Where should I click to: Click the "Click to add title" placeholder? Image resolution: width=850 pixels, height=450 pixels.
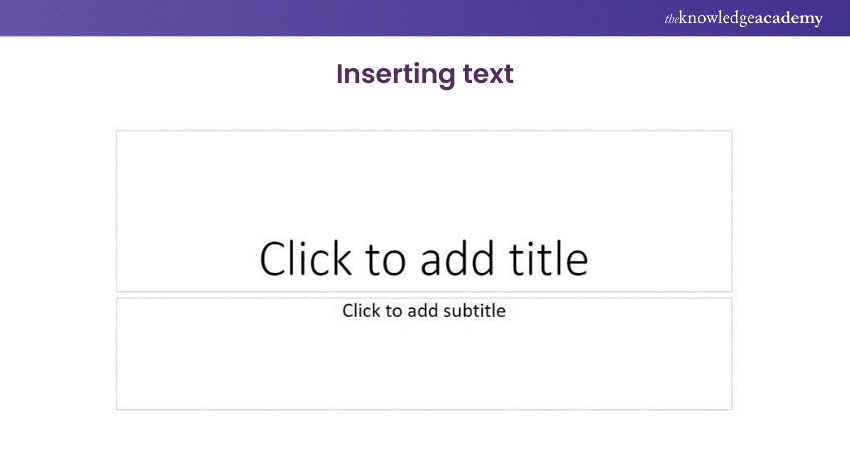pyautogui.click(x=424, y=258)
